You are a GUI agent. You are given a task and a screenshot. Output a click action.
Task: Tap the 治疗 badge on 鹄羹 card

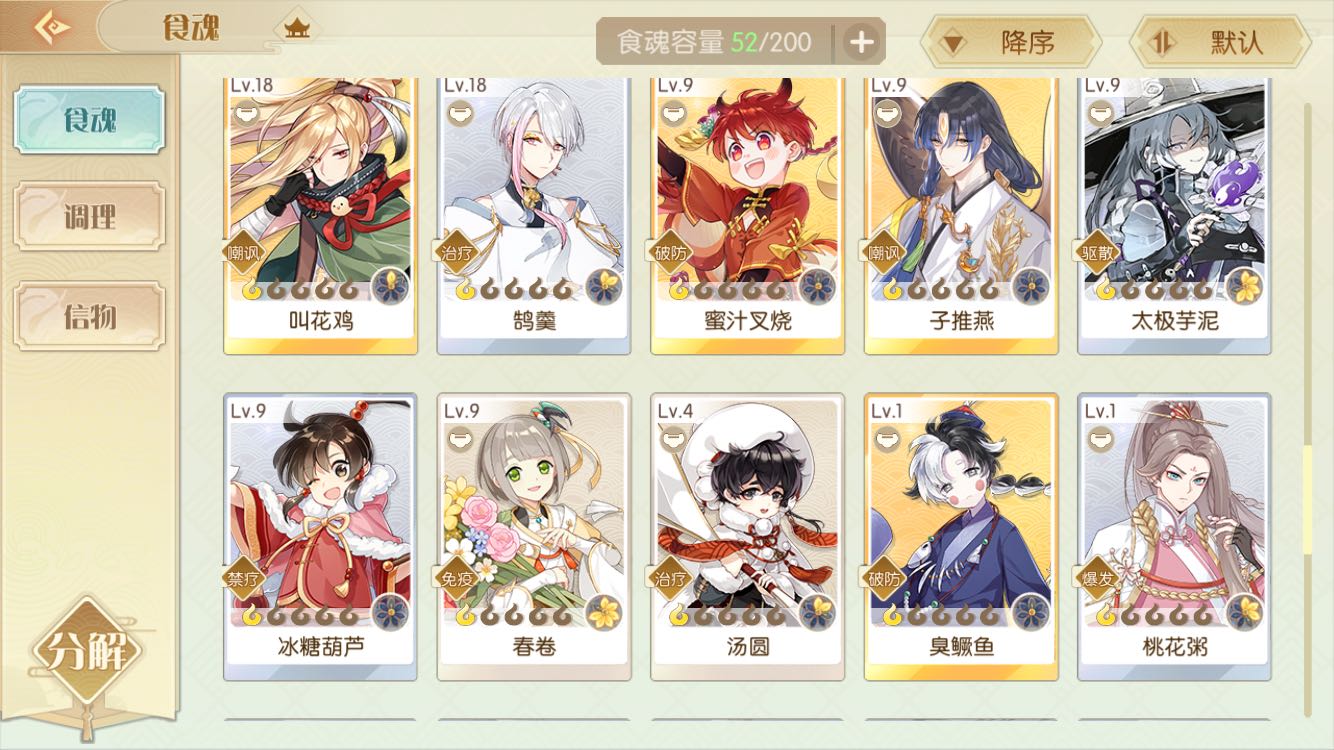(456, 253)
